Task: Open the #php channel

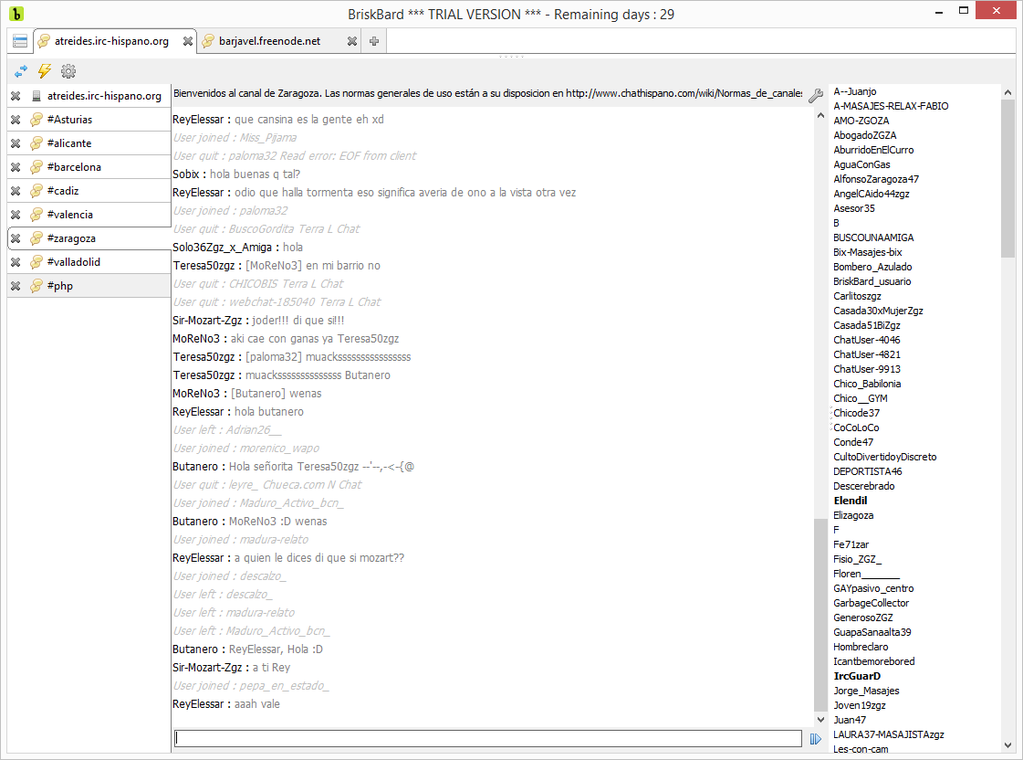Action: coord(59,286)
